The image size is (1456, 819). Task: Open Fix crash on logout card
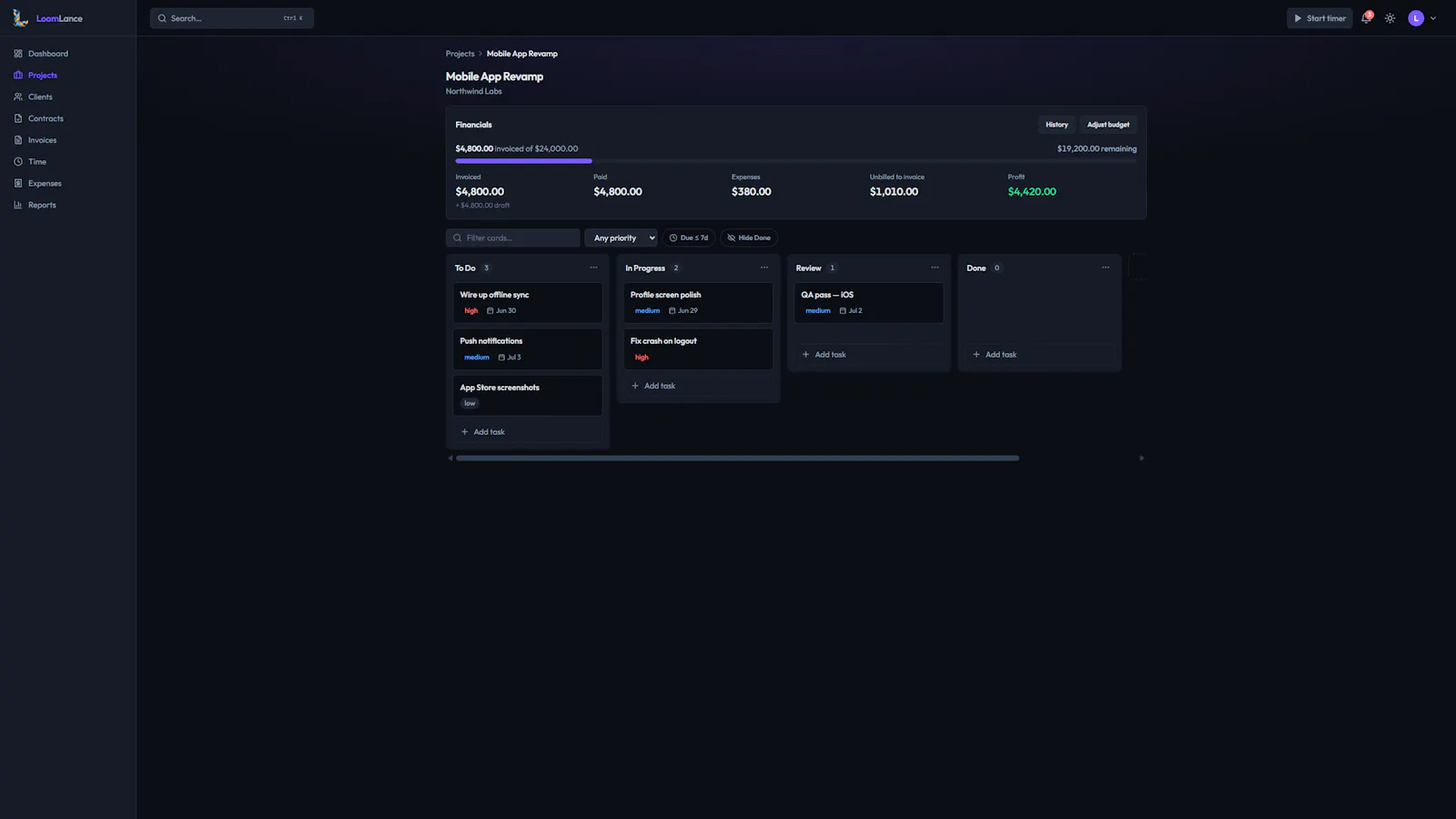698,349
